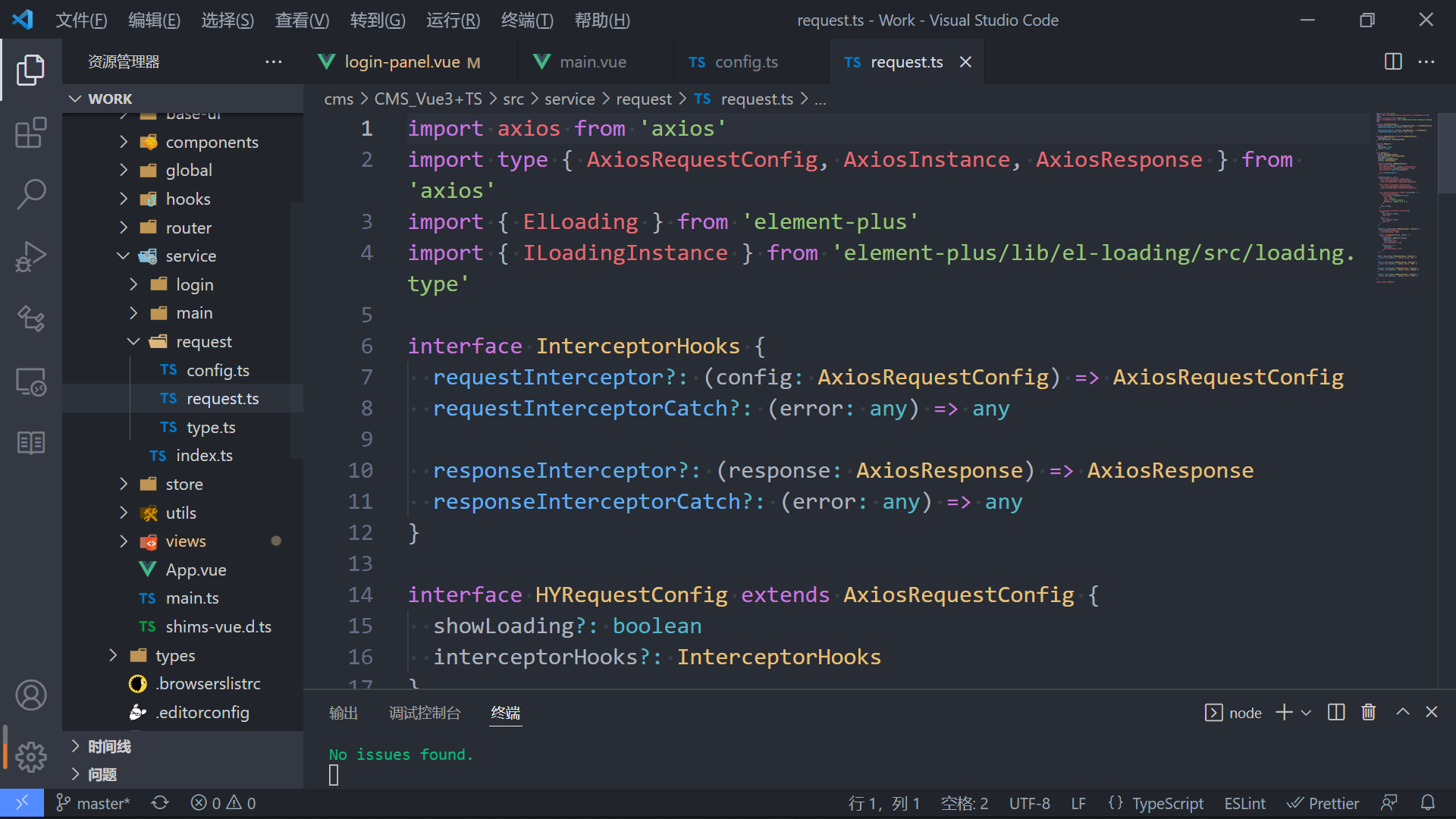Click the Manage settings gear icon
Screen dimensions: 1456x819
point(30,756)
